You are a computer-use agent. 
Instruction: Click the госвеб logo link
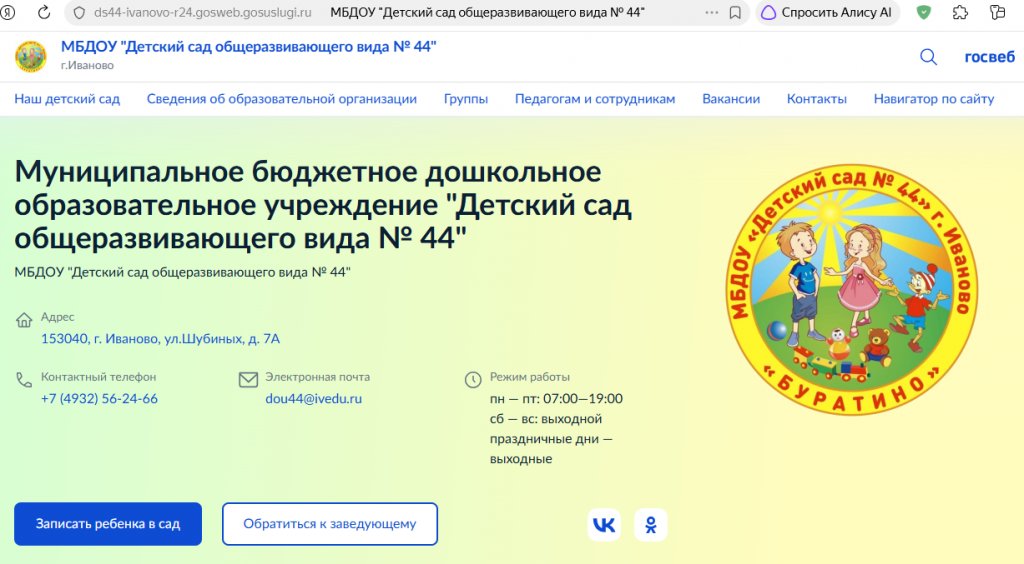coord(989,57)
